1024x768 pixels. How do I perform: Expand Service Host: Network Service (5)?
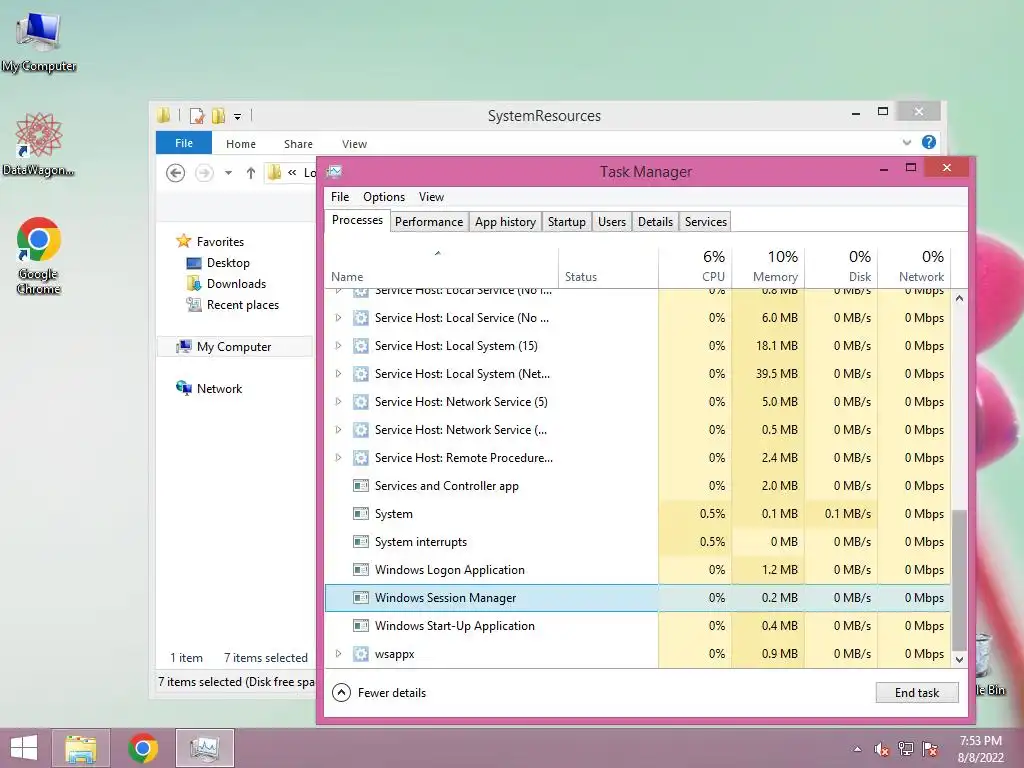click(x=338, y=402)
